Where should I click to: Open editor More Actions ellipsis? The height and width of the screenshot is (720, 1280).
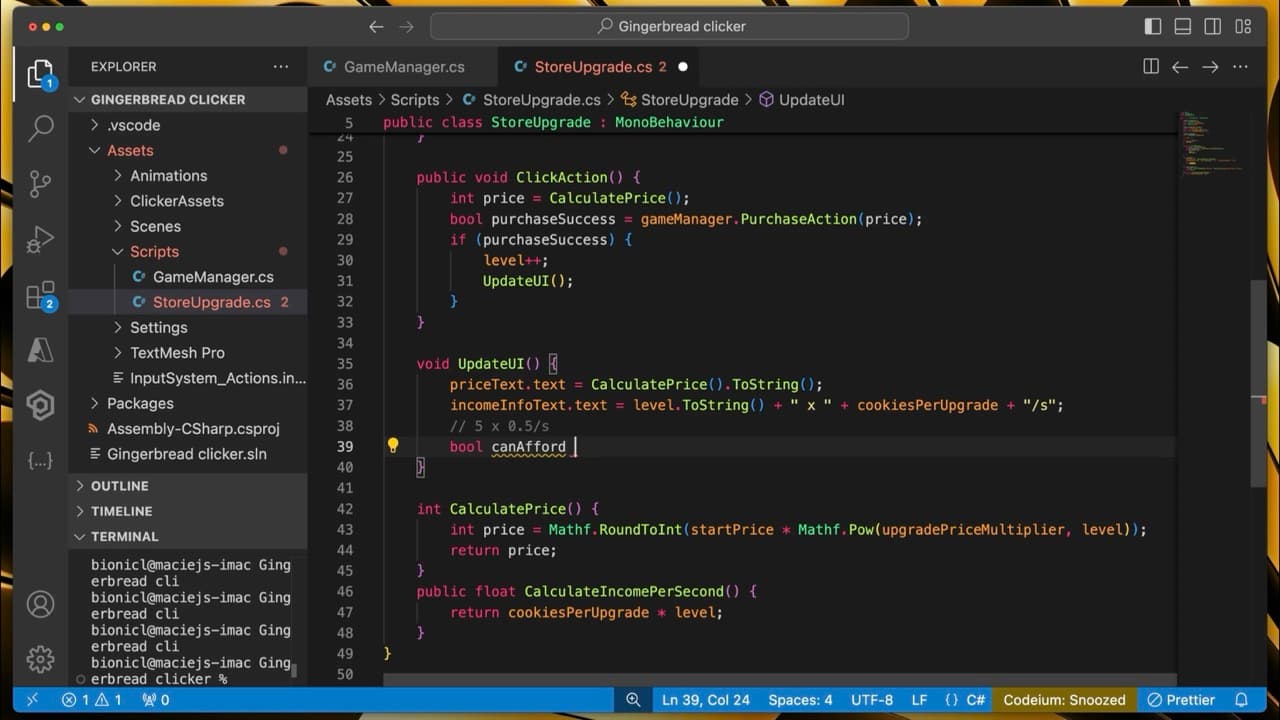[x=1241, y=67]
